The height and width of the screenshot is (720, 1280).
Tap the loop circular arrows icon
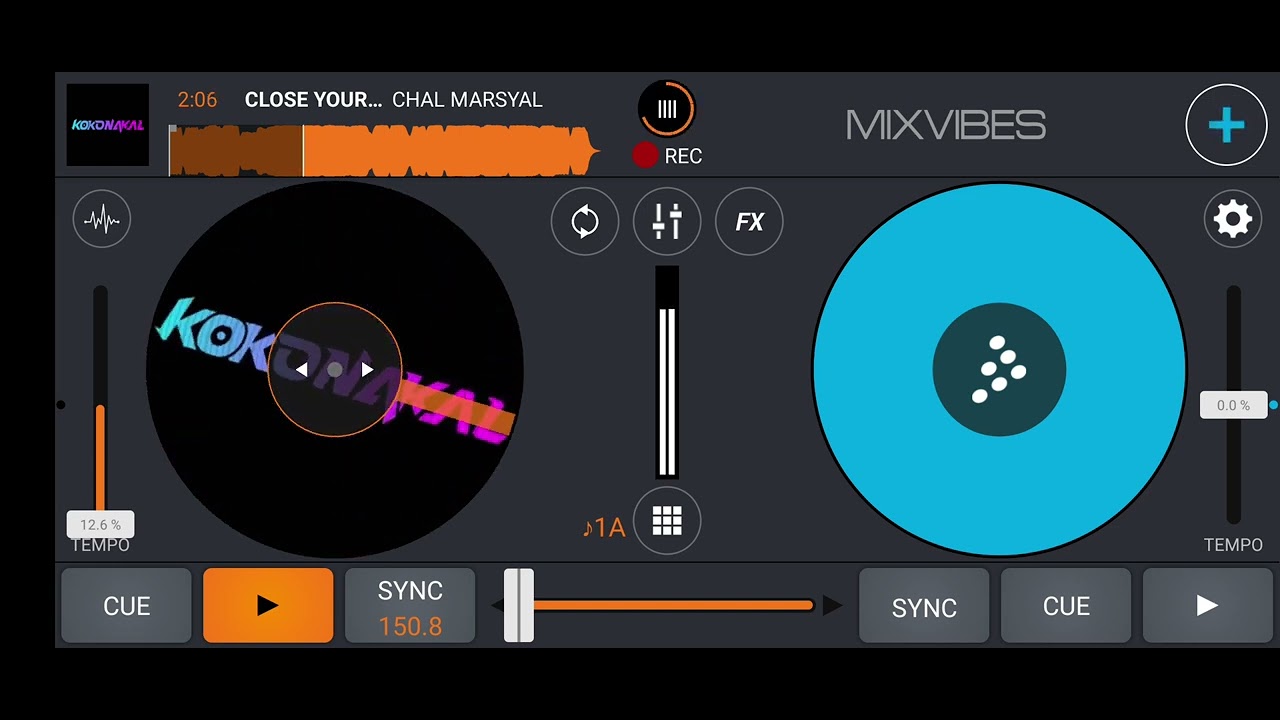(x=585, y=221)
